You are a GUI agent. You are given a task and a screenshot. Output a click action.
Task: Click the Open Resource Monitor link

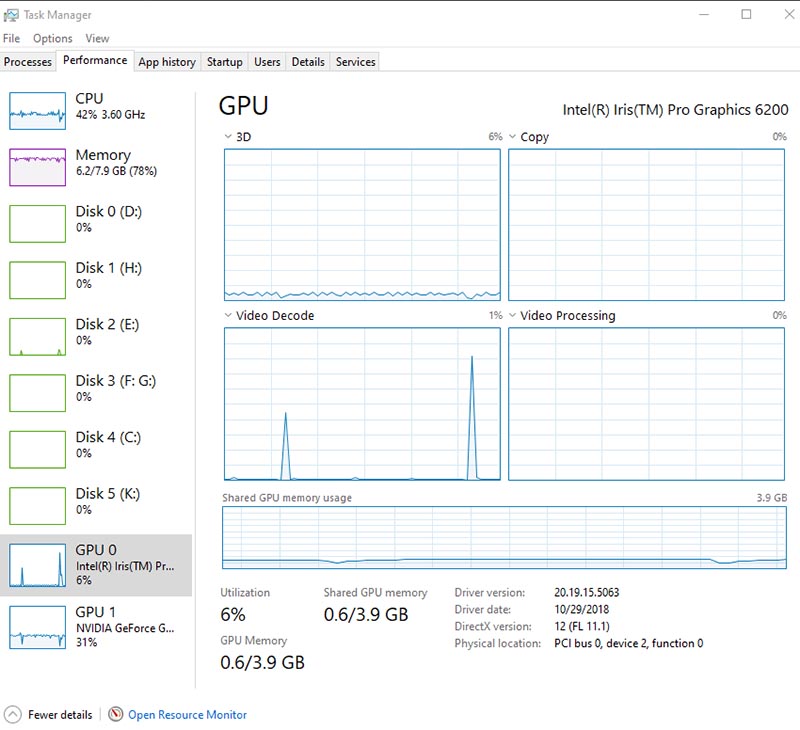(187, 715)
